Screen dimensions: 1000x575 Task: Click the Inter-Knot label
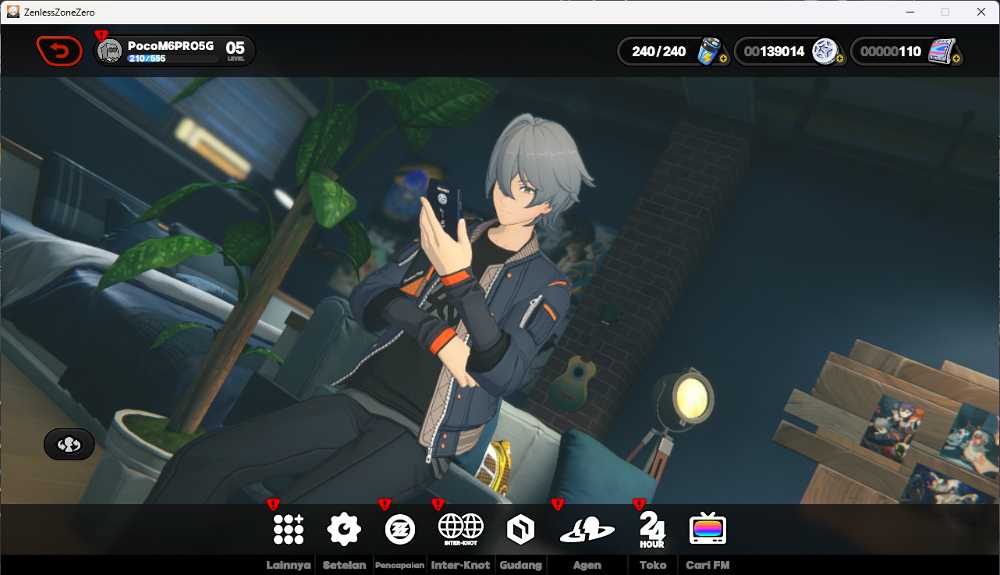click(x=460, y=565)
